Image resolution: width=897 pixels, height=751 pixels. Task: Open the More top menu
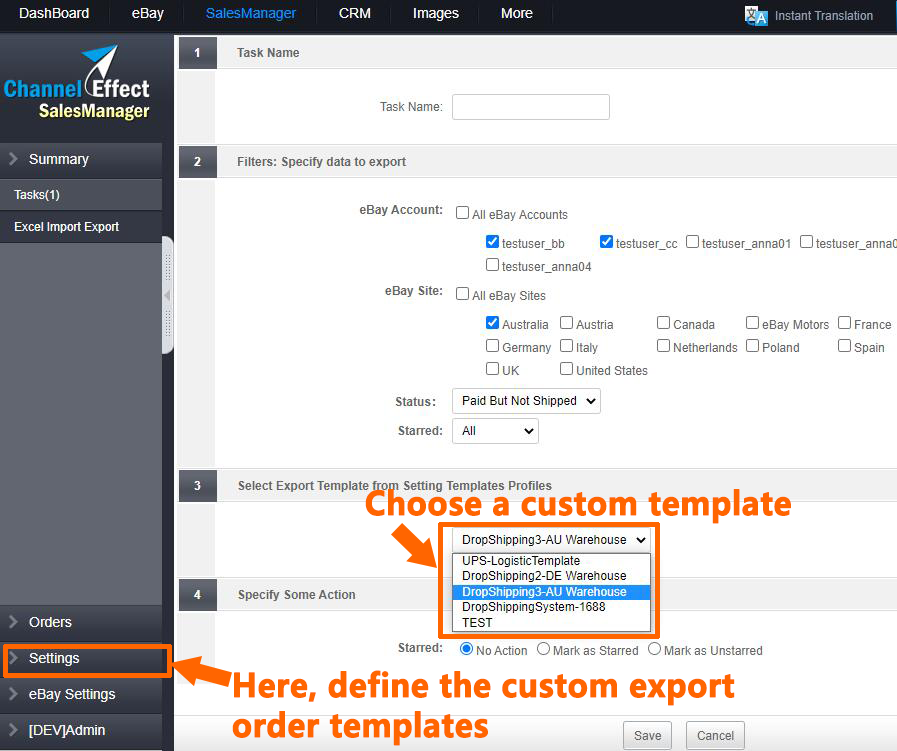click(517, 13)
